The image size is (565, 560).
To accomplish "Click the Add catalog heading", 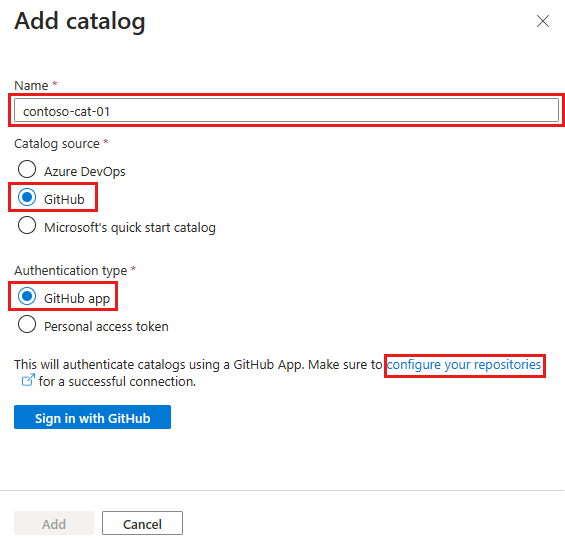I will [80, 21].
